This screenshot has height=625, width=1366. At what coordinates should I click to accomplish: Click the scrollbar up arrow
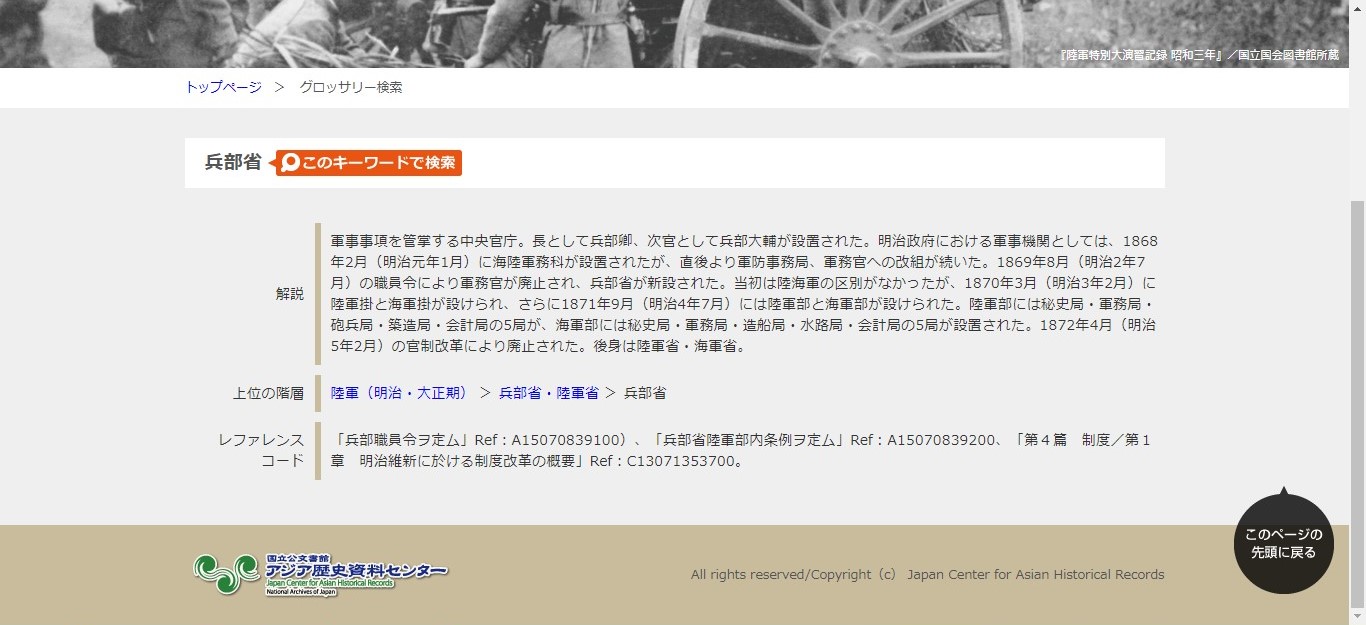coord(1357,8)
